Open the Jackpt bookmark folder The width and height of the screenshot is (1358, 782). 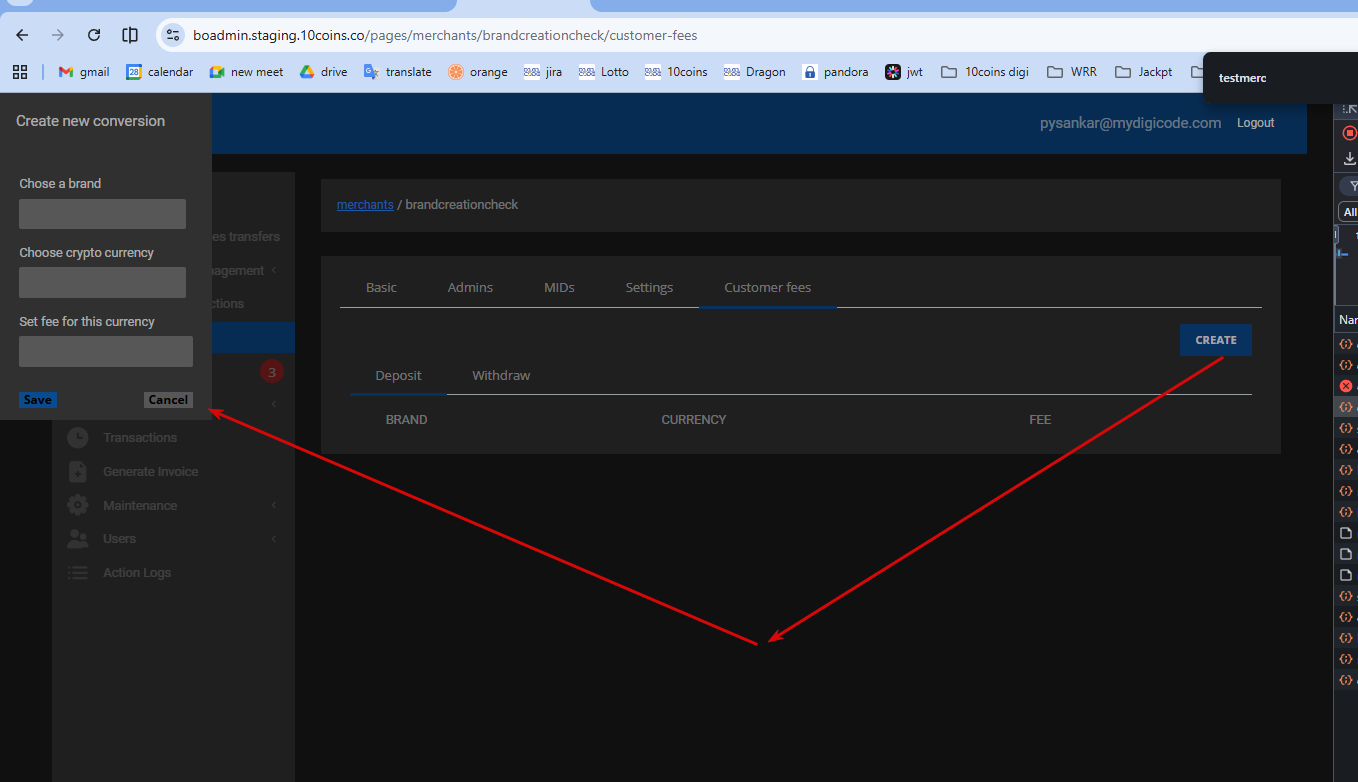coord(1144,72)
